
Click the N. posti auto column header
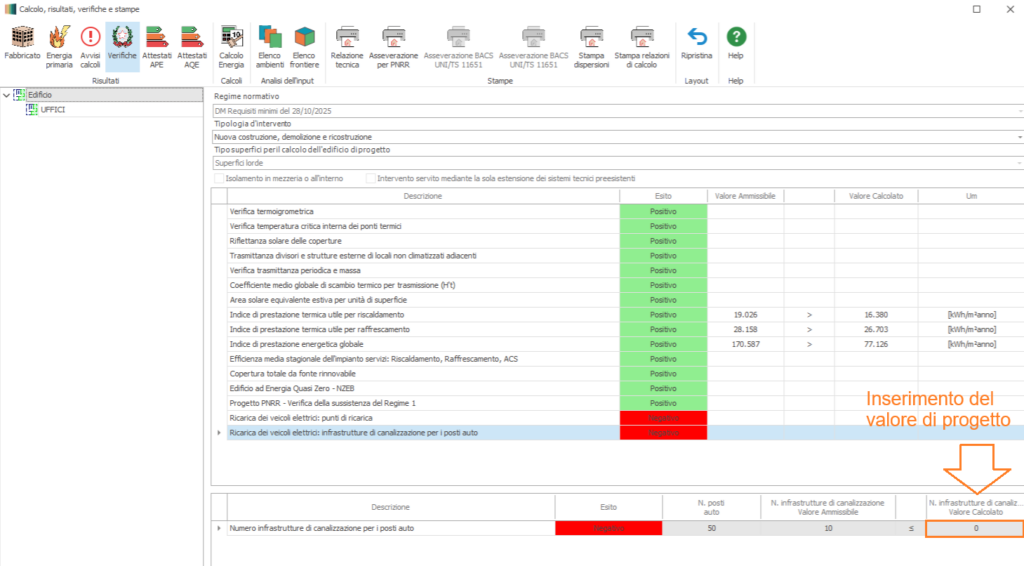tap(711, 507)
